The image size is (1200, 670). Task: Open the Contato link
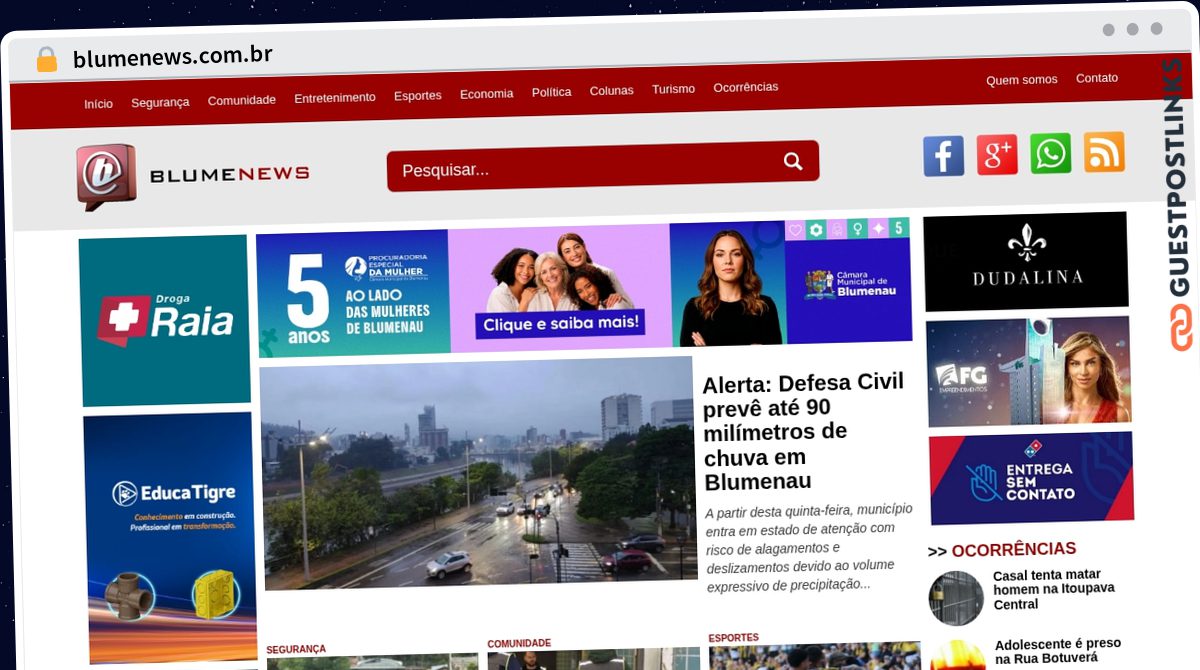click(1097, 78)
